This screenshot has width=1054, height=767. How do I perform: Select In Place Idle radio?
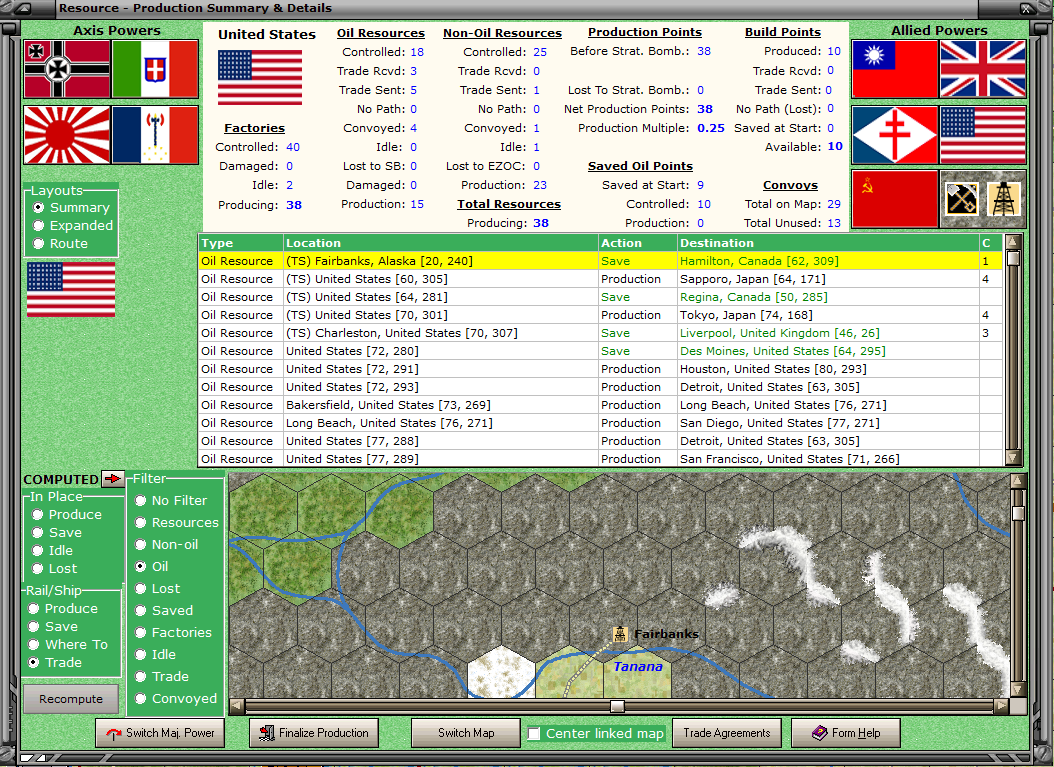point(38,551)
